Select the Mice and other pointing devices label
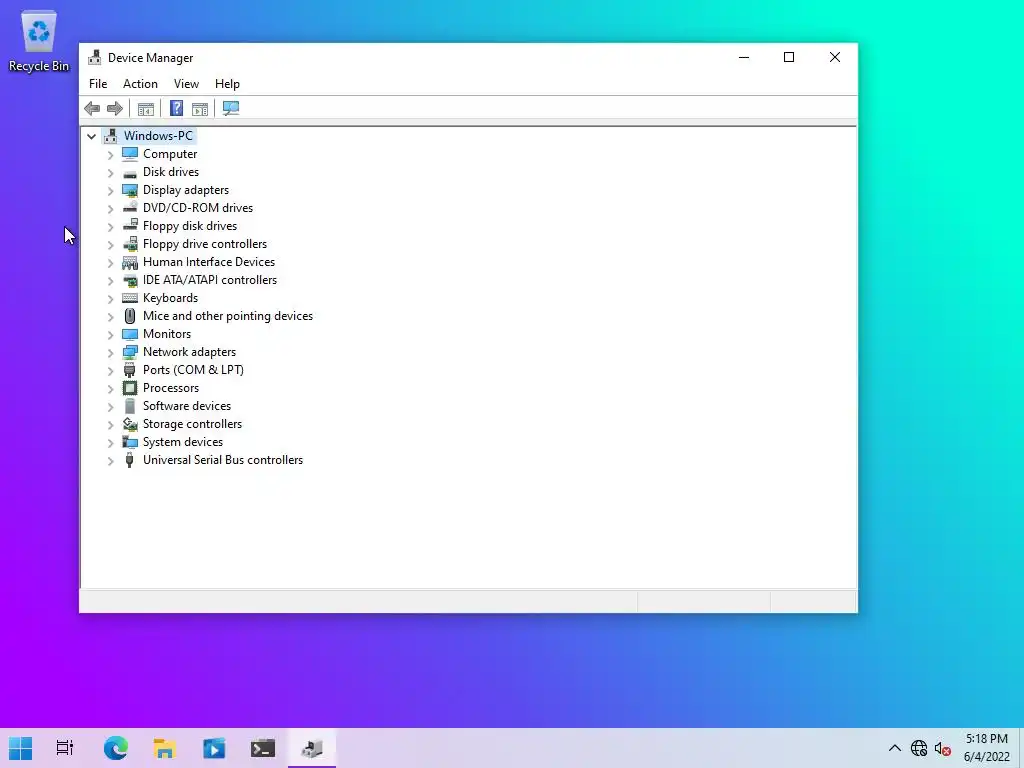Screen dimensions: 1024x768 (x=228, y=316)
